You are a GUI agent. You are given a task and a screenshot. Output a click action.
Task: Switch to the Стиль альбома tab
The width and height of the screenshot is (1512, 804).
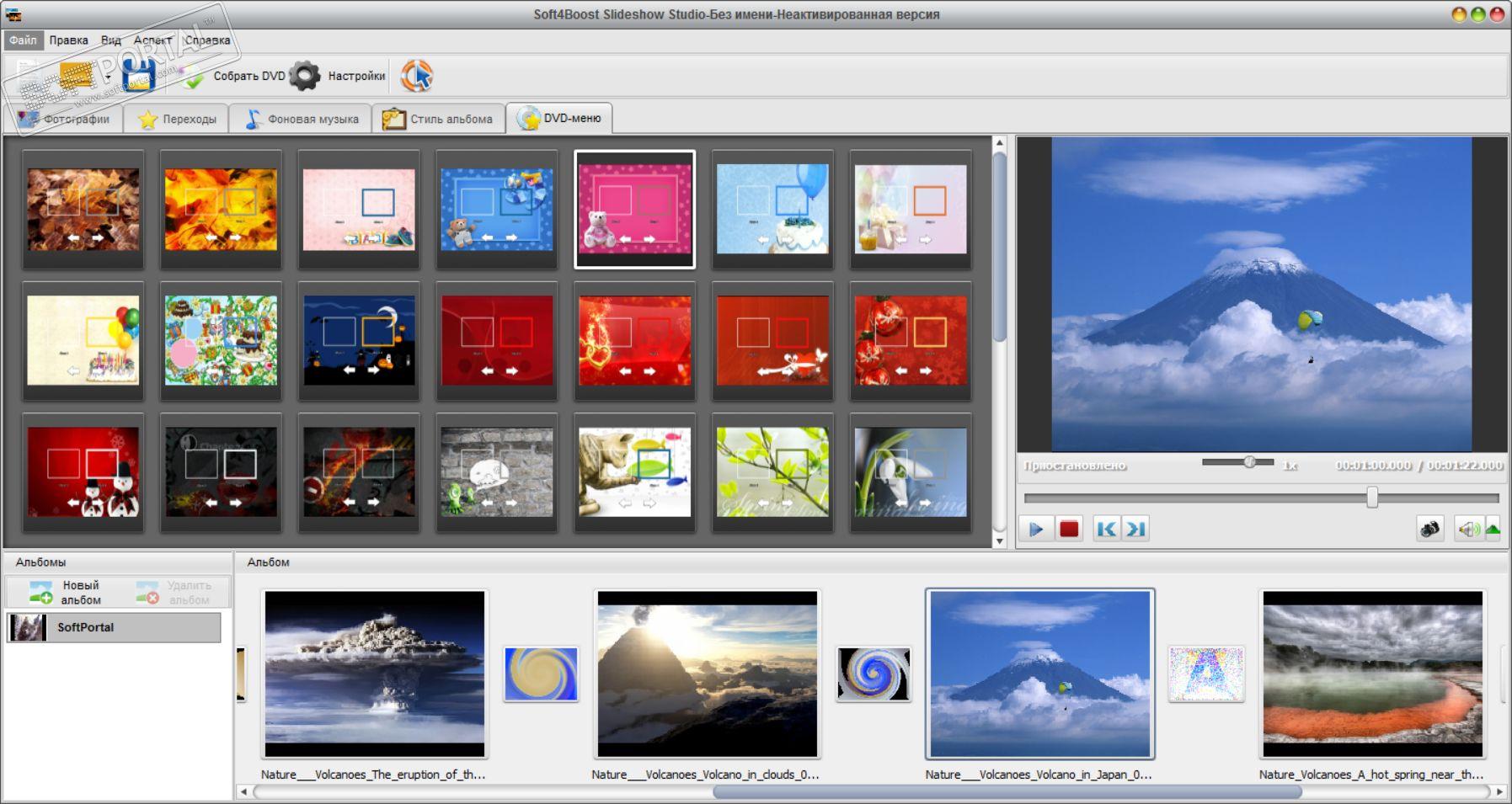click(x=438, y=119)
